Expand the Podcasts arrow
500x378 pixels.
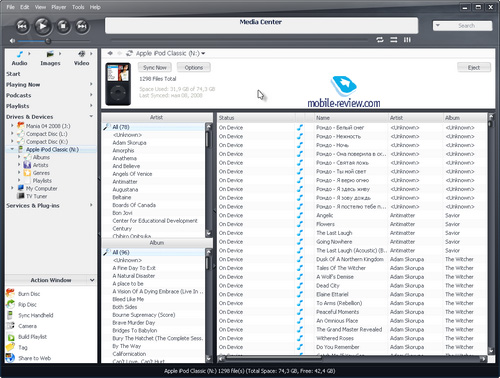click(91, 95)
